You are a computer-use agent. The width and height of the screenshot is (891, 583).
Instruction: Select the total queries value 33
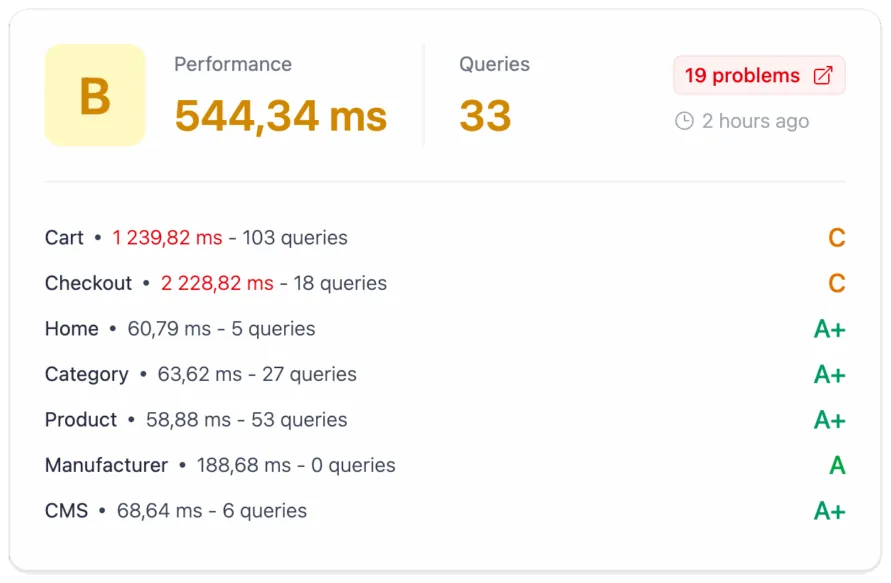tap(485, 116)
